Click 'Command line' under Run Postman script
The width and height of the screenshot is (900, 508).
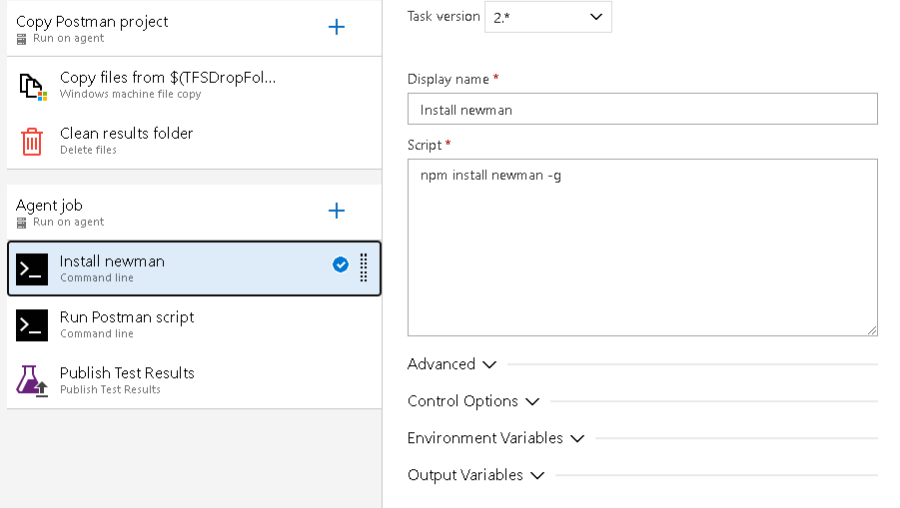tap(97, 334)
